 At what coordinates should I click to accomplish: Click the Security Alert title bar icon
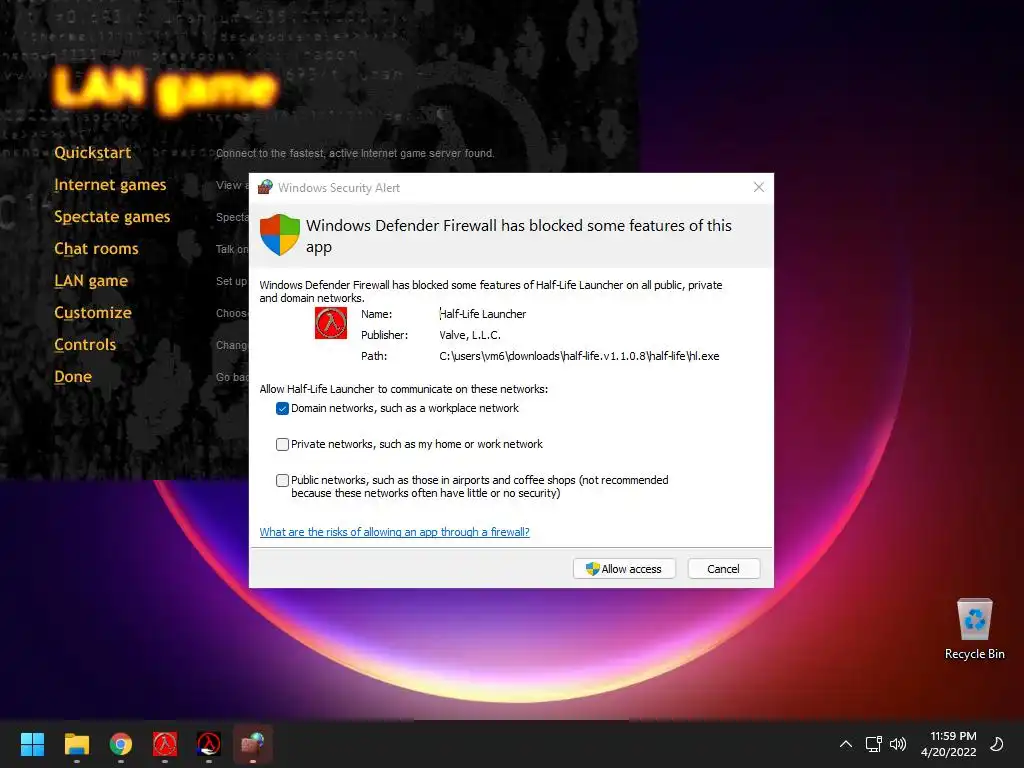(265, 187)
